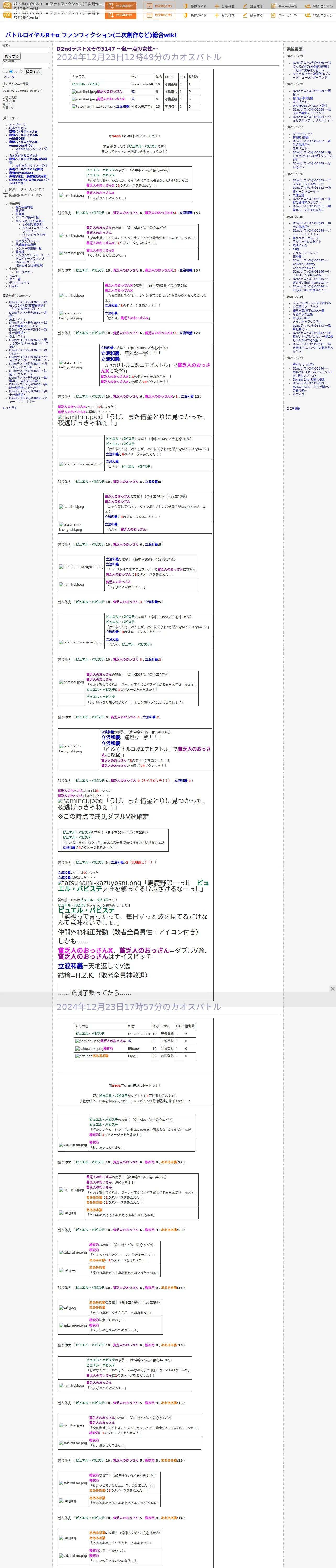Open 静かなオーケストラ in 更新履歴
The height and width of the screenshot is (1568, 336).
coord(305,238)
